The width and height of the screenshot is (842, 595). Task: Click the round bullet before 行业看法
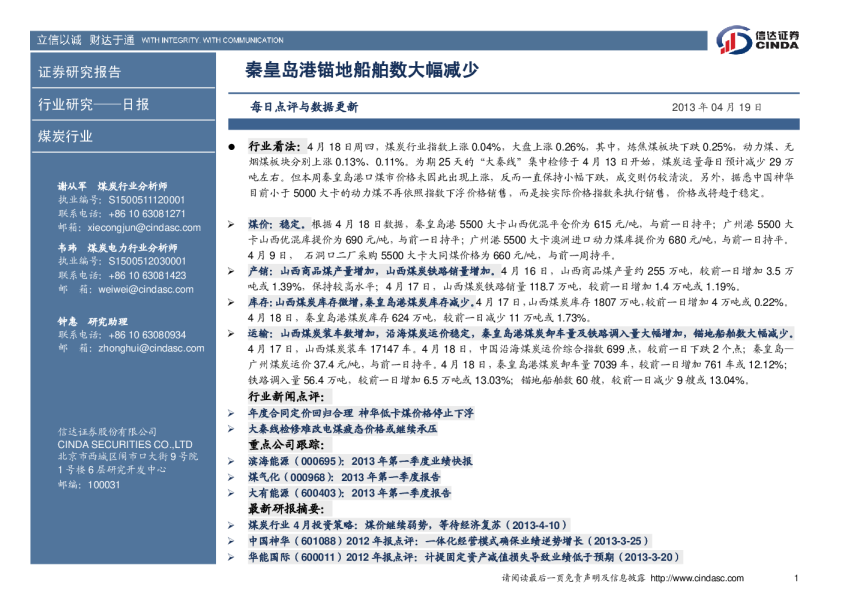pos(231,146)
